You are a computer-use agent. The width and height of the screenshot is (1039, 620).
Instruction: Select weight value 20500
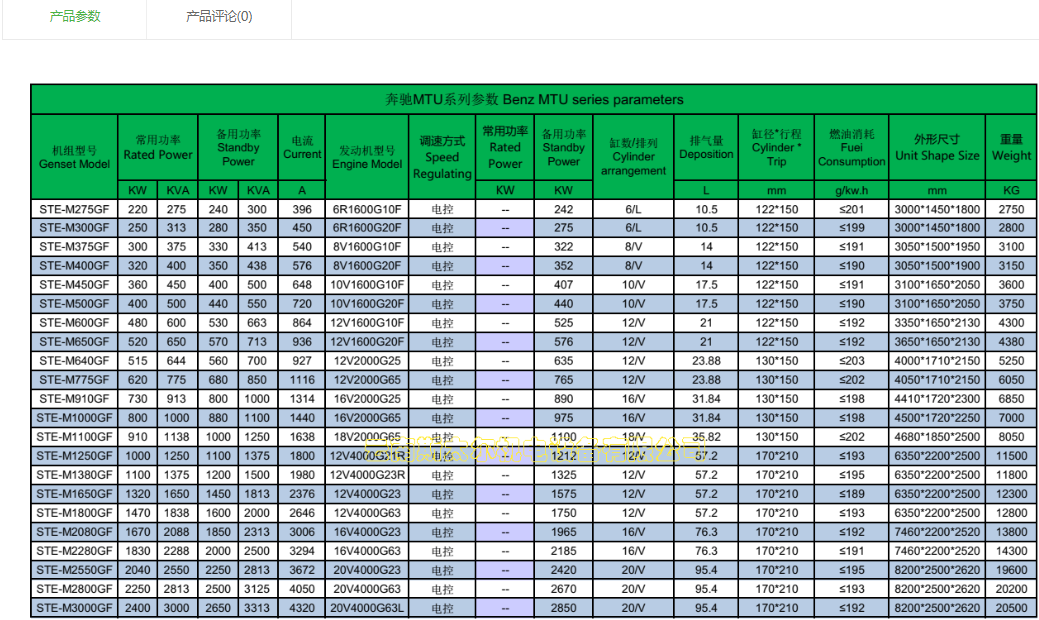(1011, 608)
